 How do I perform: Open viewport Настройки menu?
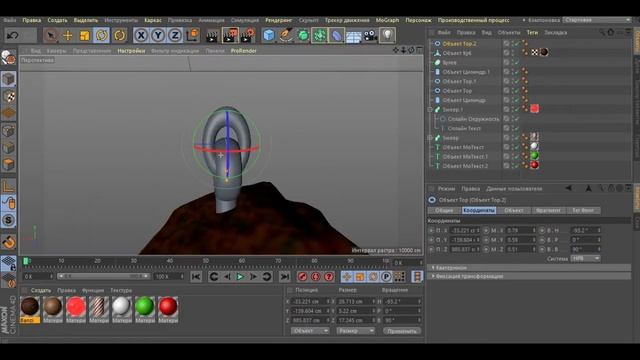(x=131, y=51)
